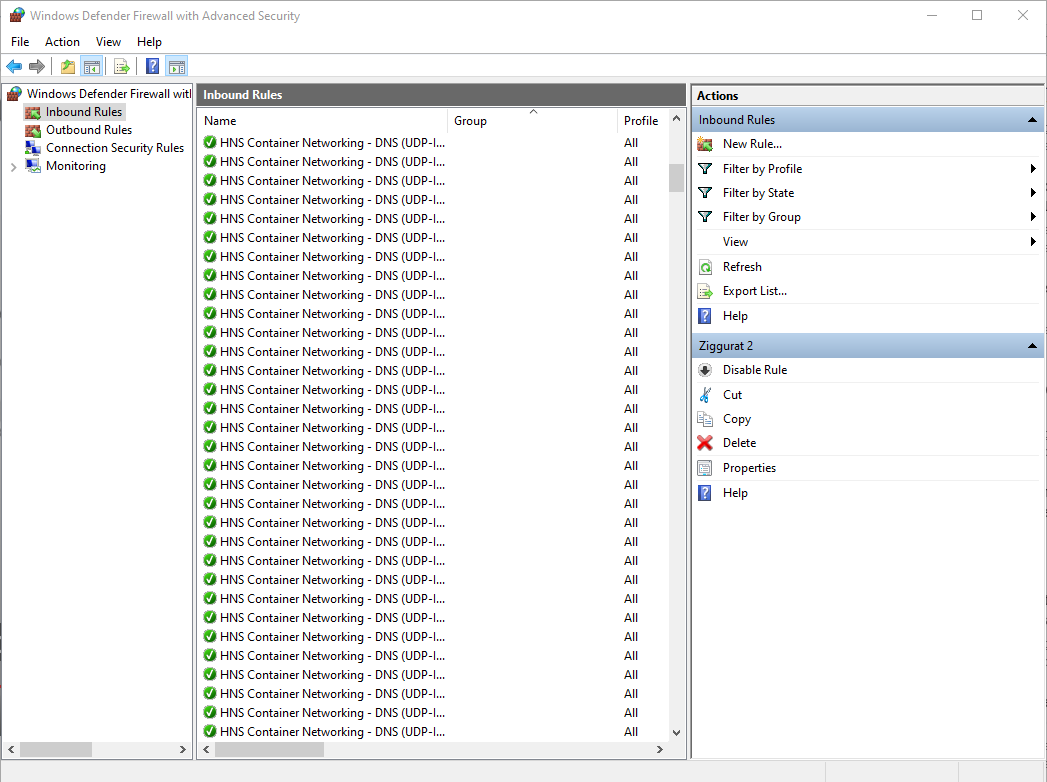Click New Rule... in Actions pane
The width and height of the screenshot is (1047, 782).
pos(752,144)
